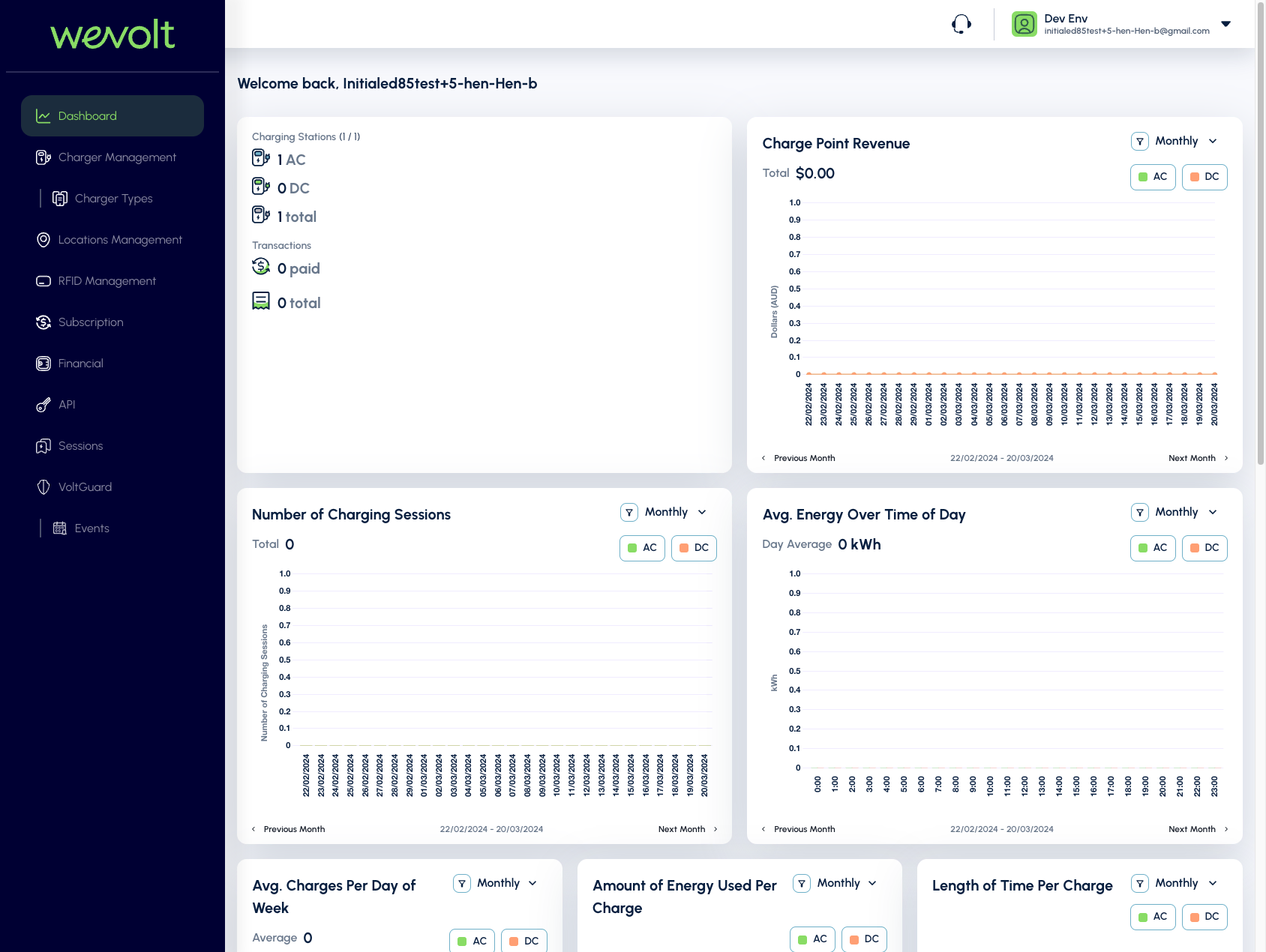Viewport: 1266px width, 952px height.
Task: Click filter icon in Charge Point Revenue
Action: pyautogui.click(x=1140, y=141)
